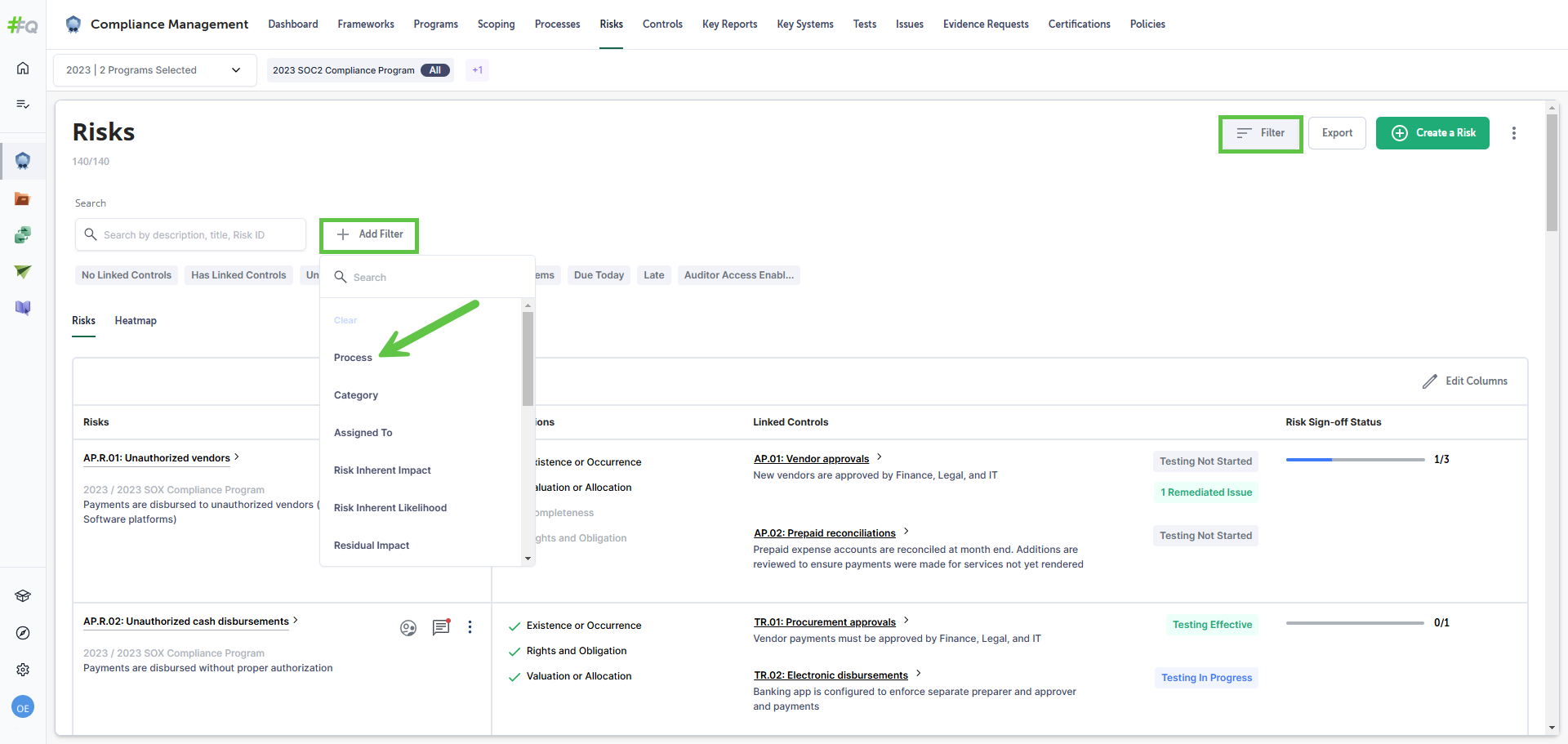
Task: Open AP.R.01: Unauthorized vendors link
Action: [x=157, y=458]
